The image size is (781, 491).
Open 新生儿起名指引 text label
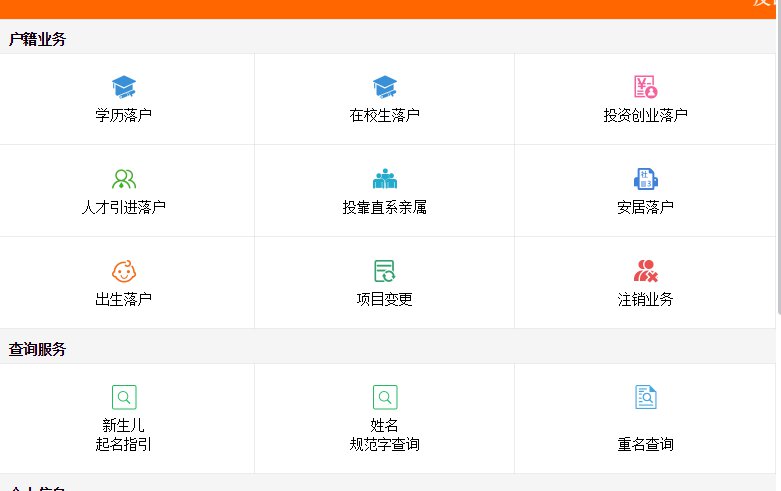pos(124,434)
